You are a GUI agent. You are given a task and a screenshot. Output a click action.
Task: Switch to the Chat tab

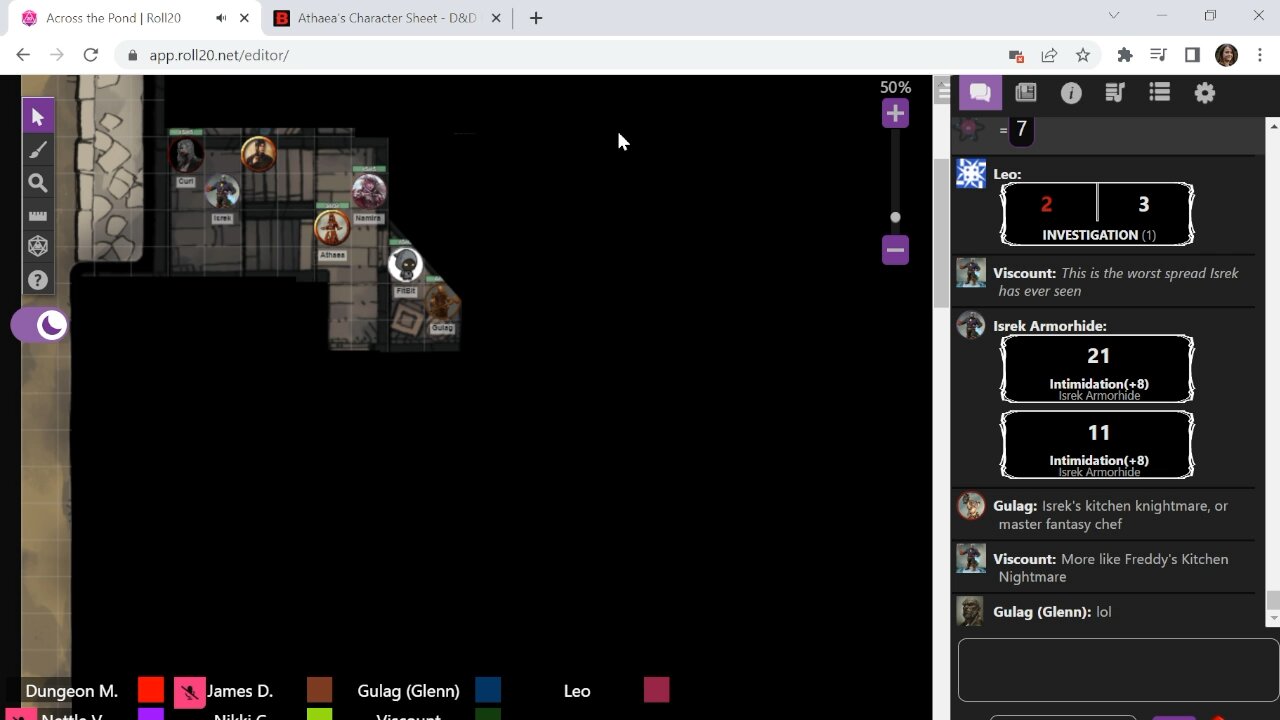pos(980,93)
